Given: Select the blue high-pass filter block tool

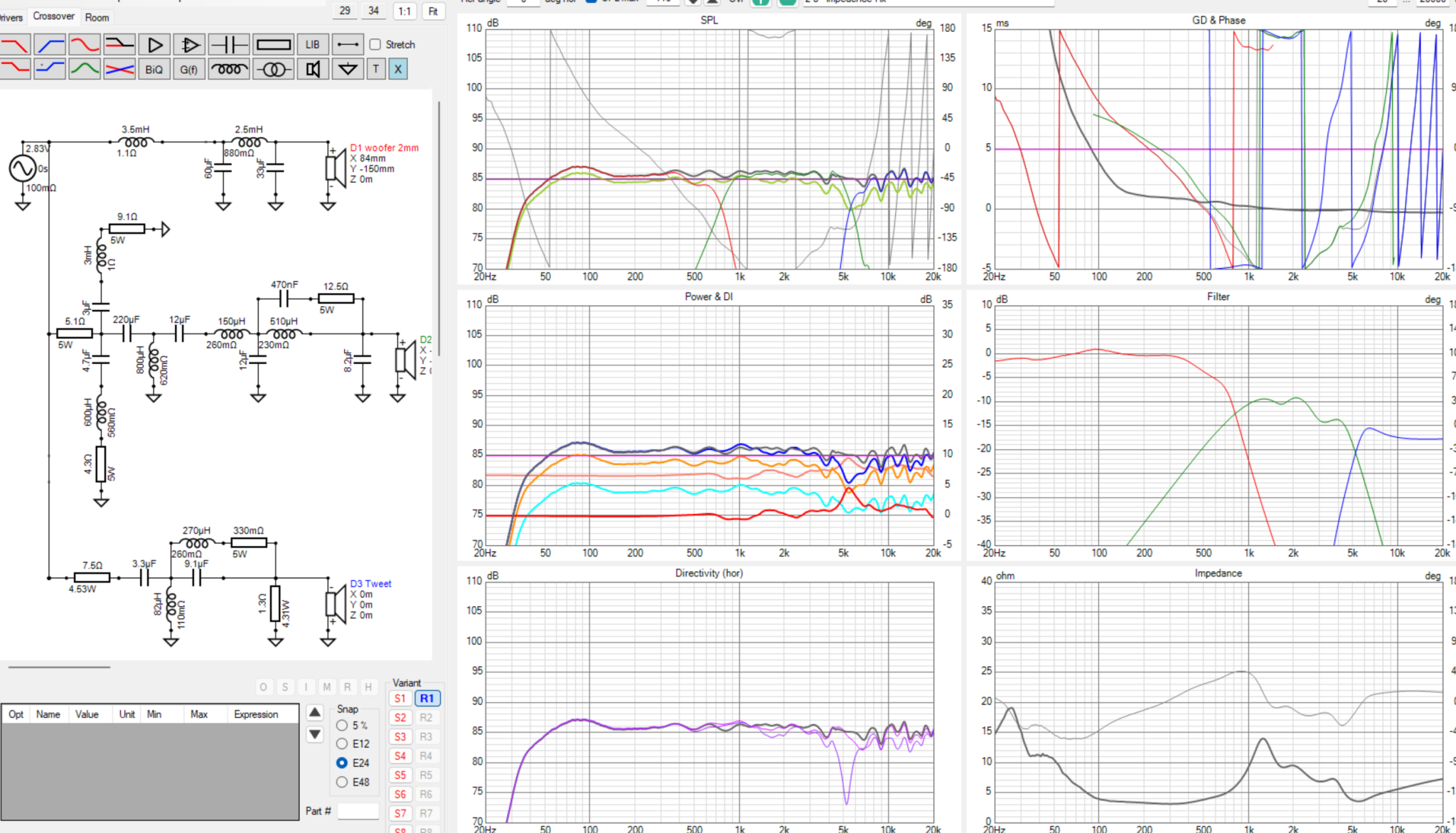Looking at the screenshot, I should point(50,45).
